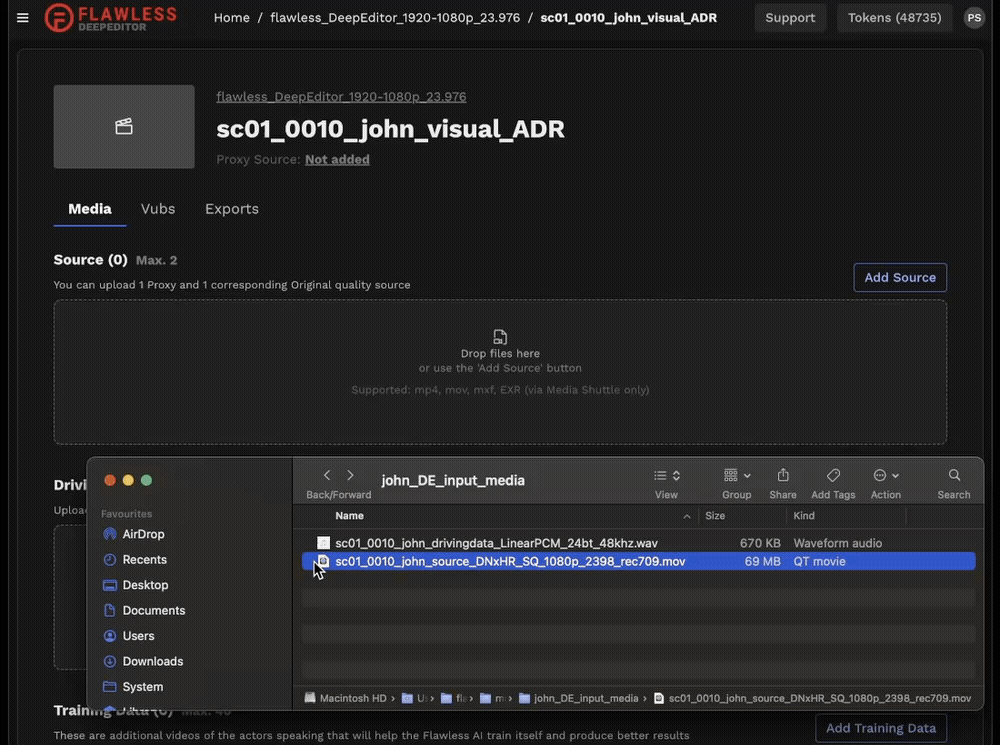Click Macintosh HD in path bar
This screenshot has width=1000, height=745.
tap(346, 698)
